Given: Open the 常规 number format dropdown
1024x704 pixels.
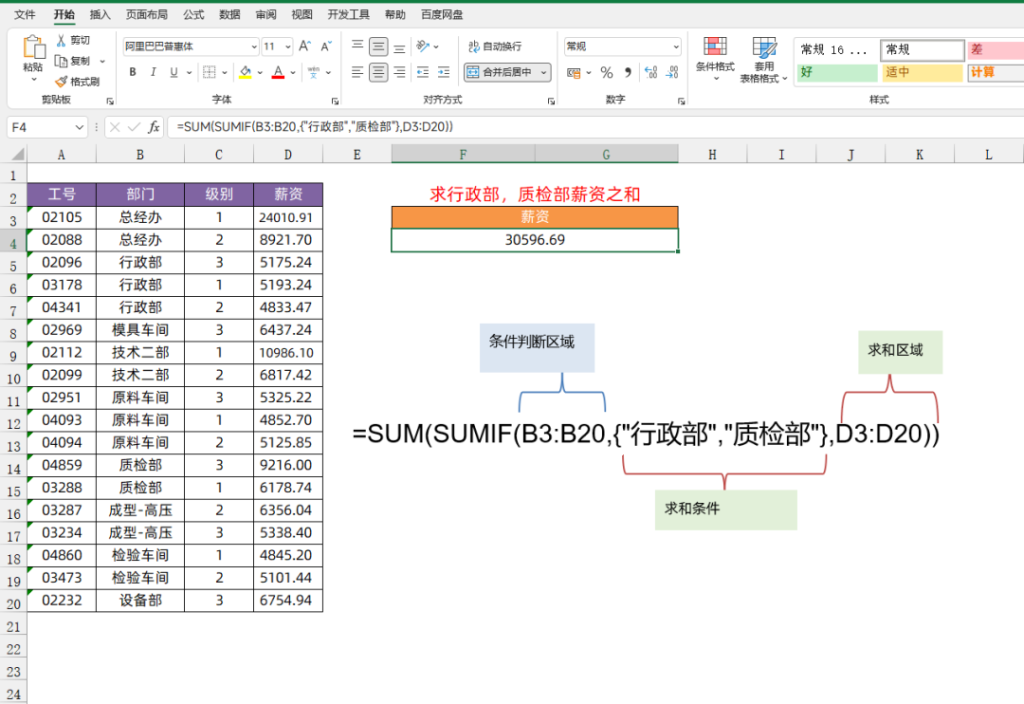Looking at the screenshot, I should coord(675,46).
